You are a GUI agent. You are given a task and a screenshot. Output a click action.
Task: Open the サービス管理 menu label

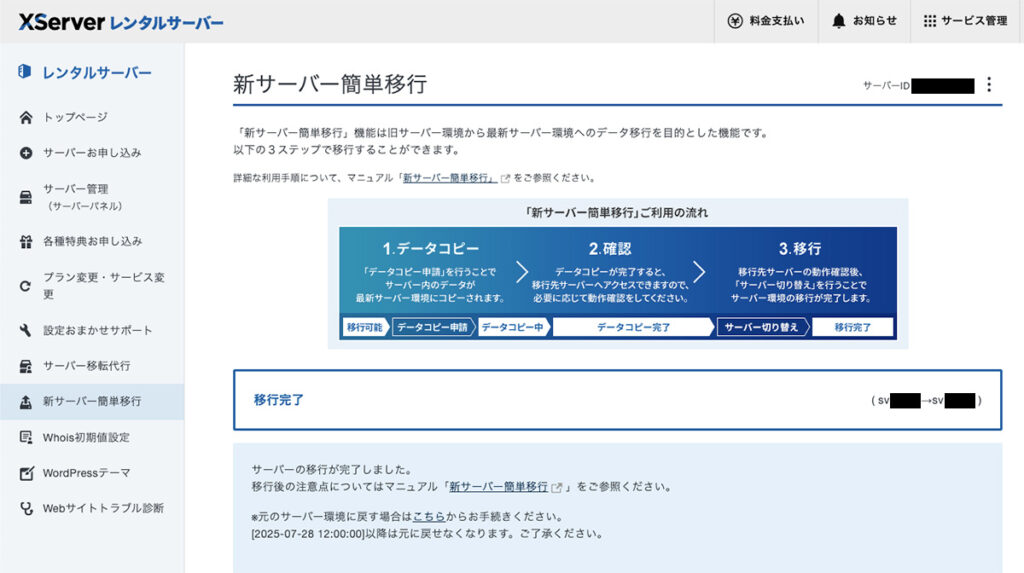[x=974, y=21]
